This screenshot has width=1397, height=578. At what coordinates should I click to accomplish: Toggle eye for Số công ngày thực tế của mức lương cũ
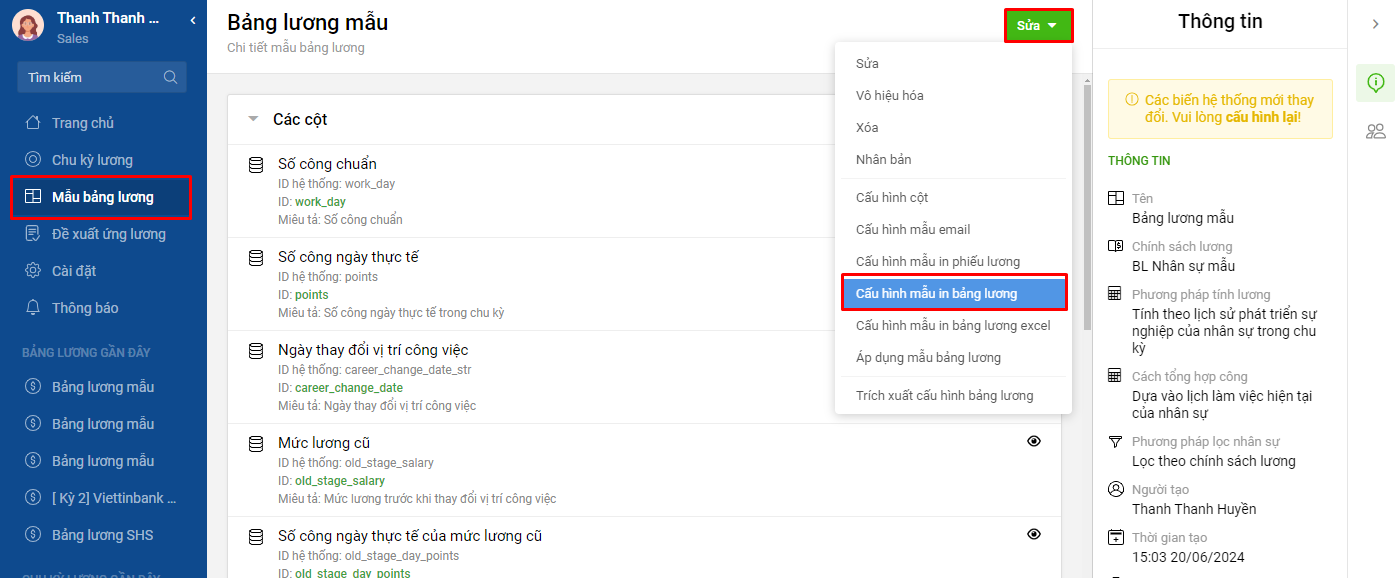point(1034,534)
